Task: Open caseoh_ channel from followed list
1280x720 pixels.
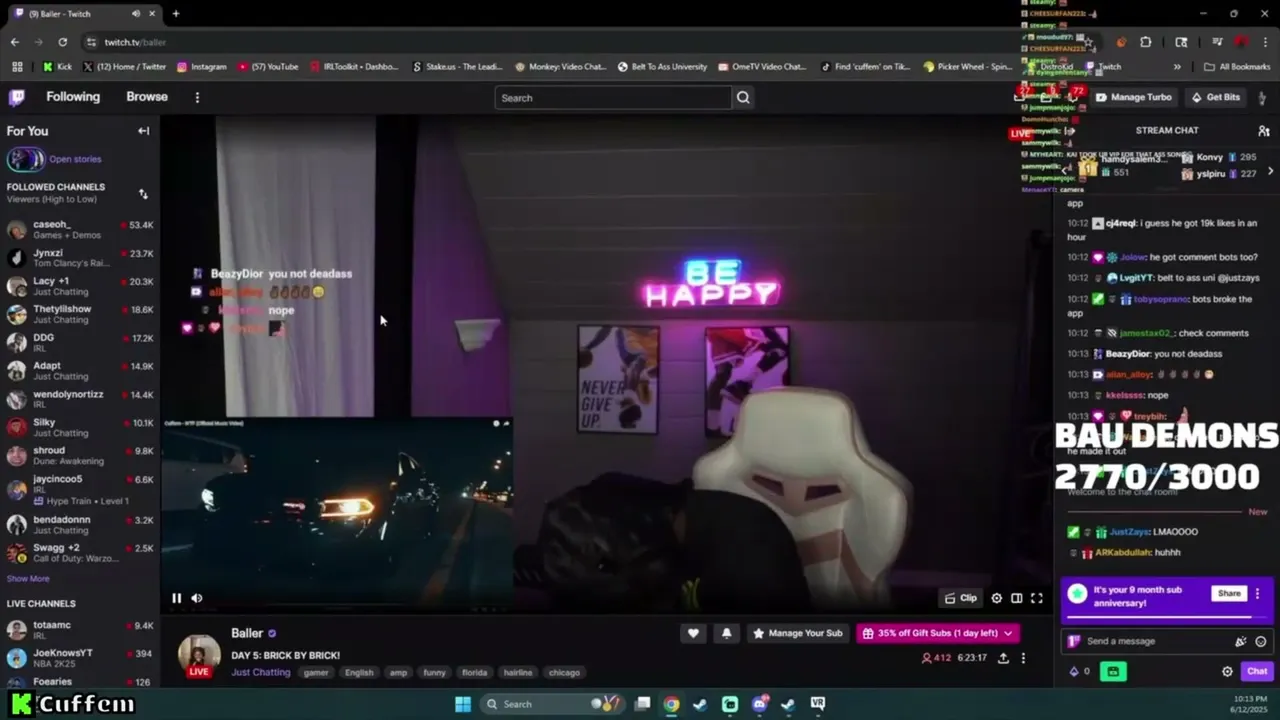Action: coord(80,230)
